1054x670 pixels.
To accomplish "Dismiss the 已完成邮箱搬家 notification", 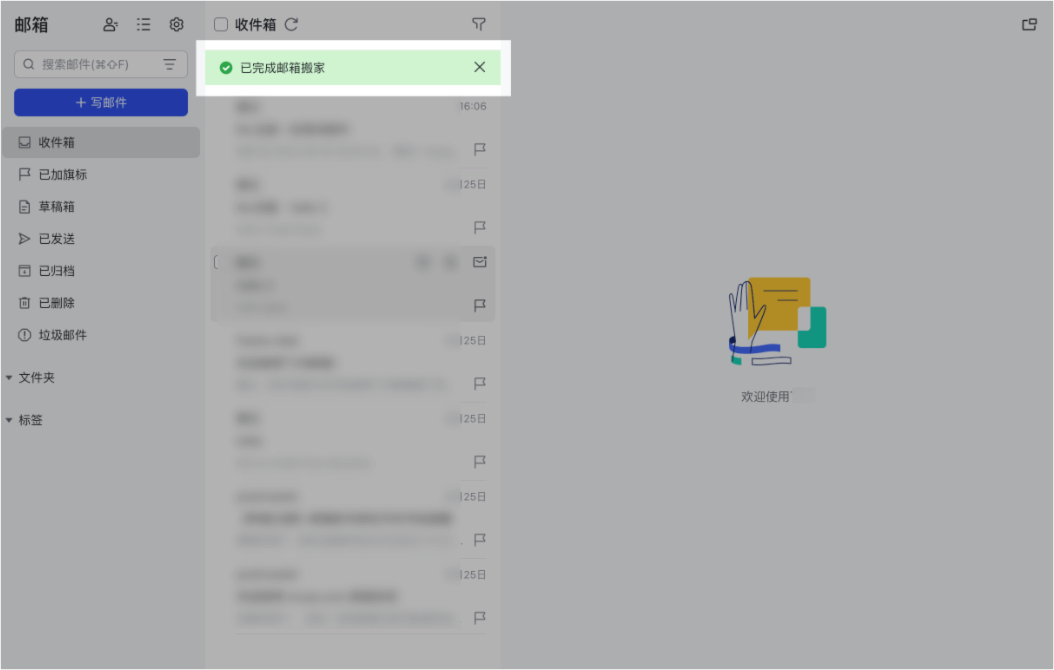I will [479, 67].
